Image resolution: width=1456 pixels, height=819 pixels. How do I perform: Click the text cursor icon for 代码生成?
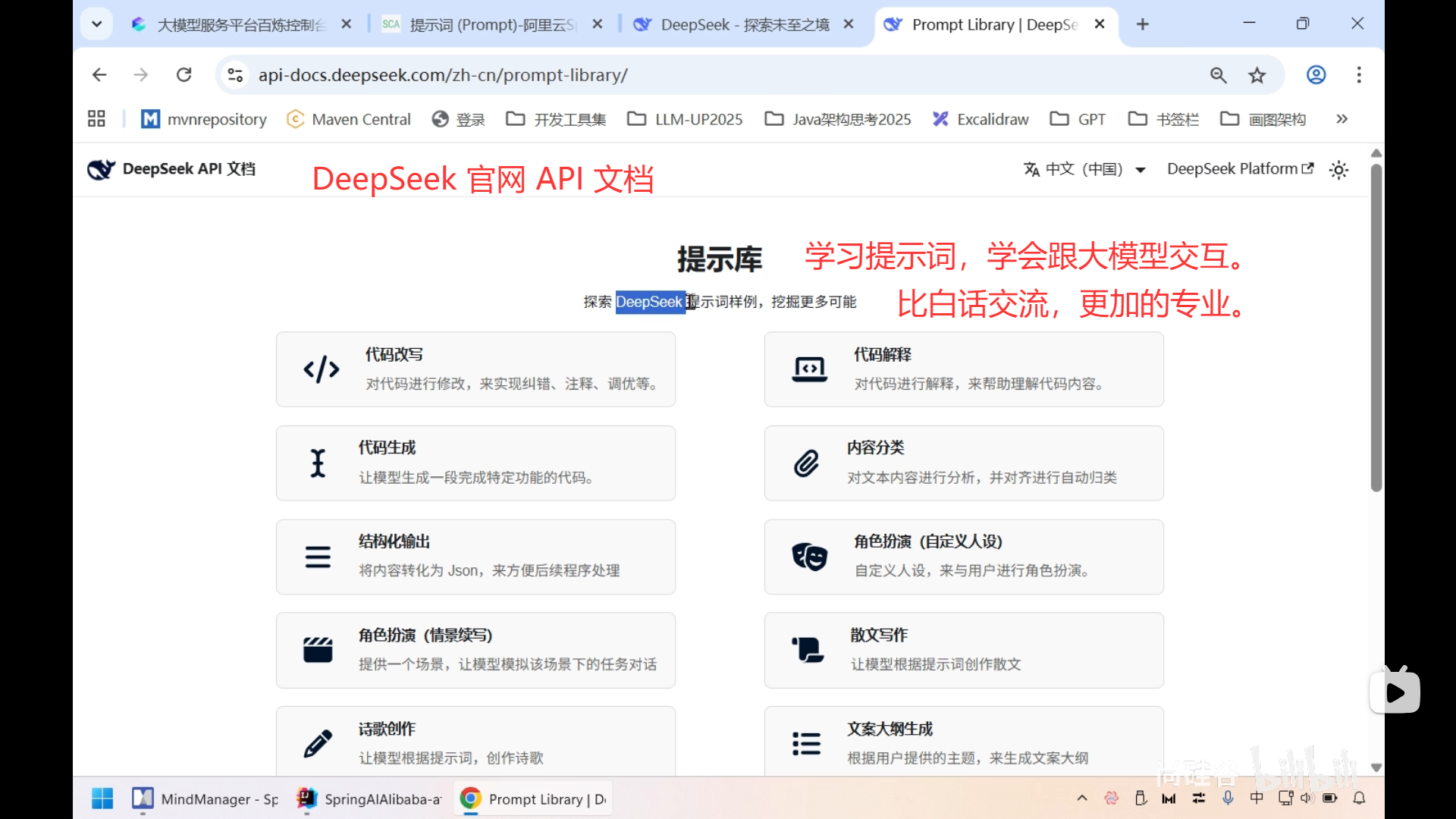318,463
